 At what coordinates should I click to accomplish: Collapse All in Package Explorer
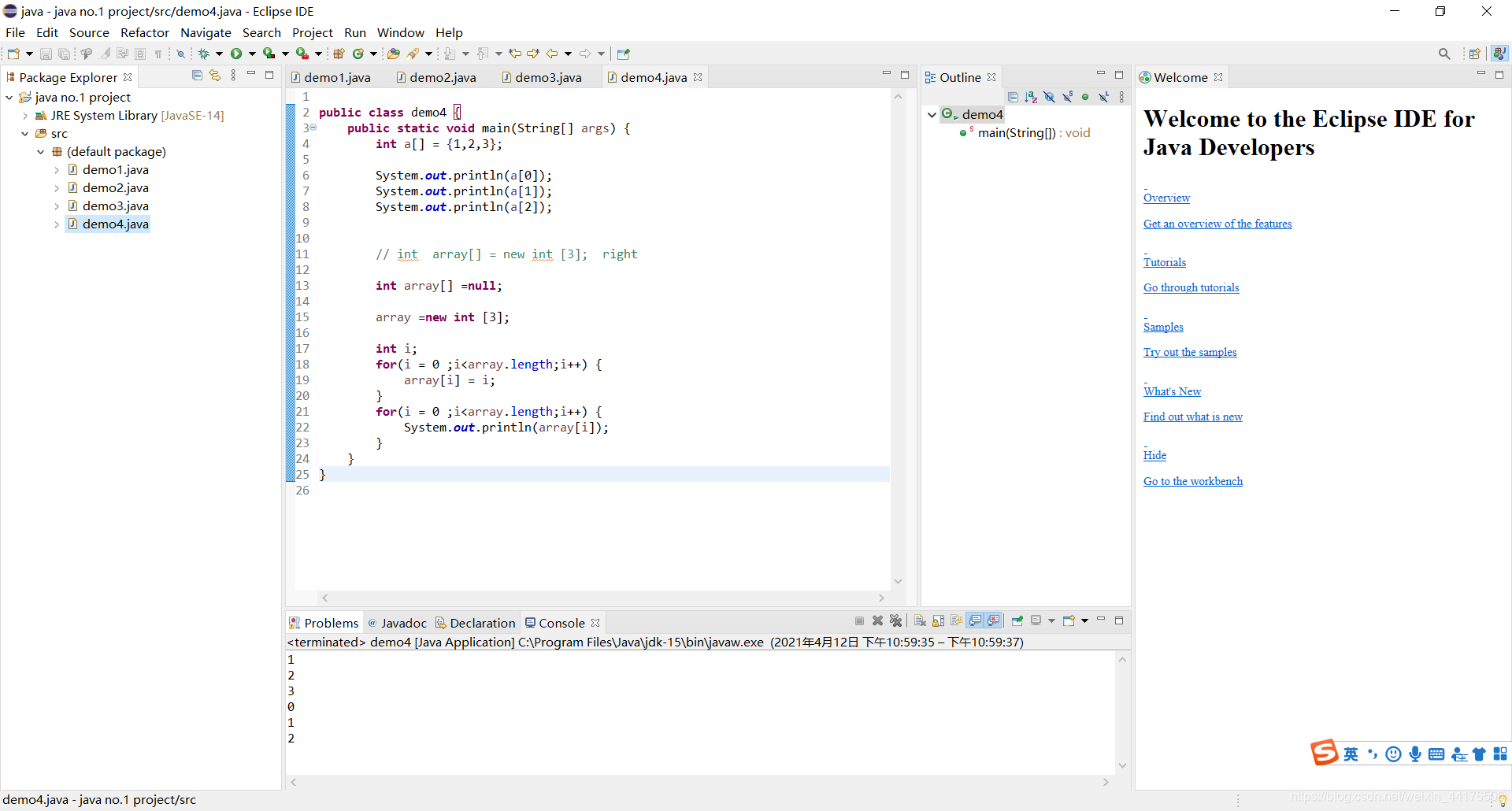pyautogui.click(x=197, y=76)
